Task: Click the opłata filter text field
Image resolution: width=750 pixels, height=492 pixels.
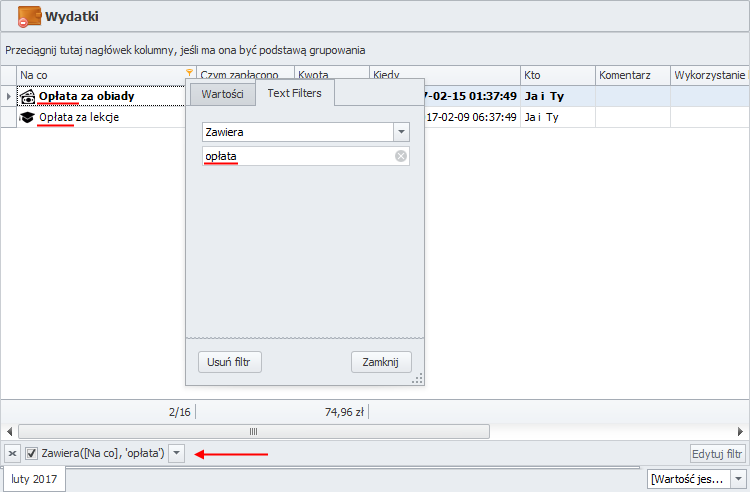Action: (x=295, y=156)
